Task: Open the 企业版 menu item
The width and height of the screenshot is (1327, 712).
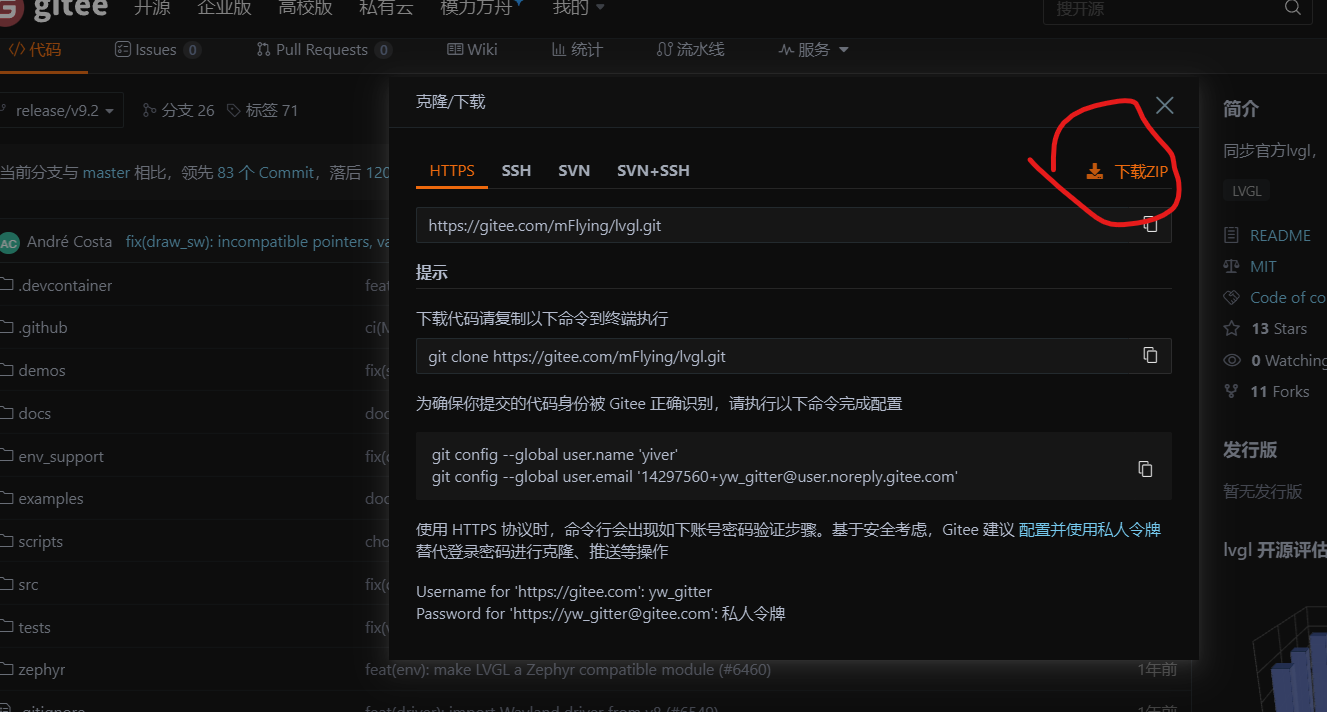Action: (x=225, y=8)
